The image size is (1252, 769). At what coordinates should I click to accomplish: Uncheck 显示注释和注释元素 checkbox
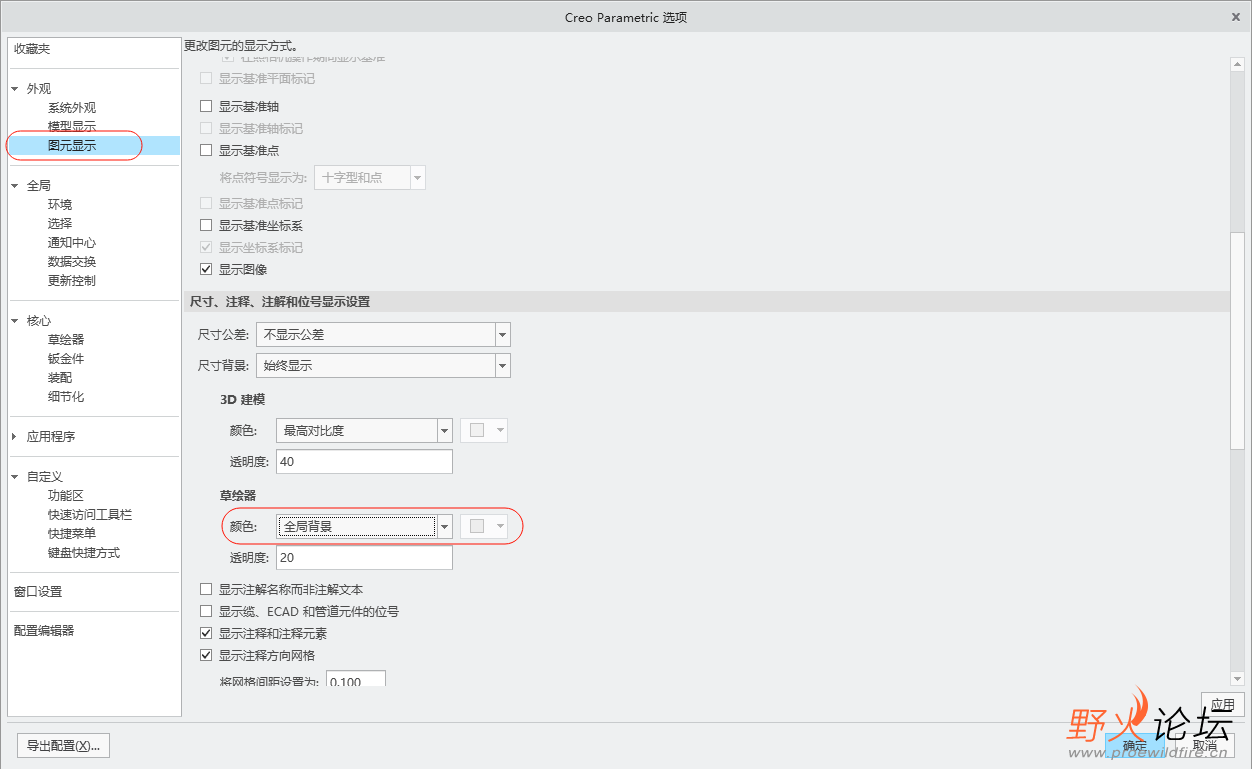tap(206, 633)
